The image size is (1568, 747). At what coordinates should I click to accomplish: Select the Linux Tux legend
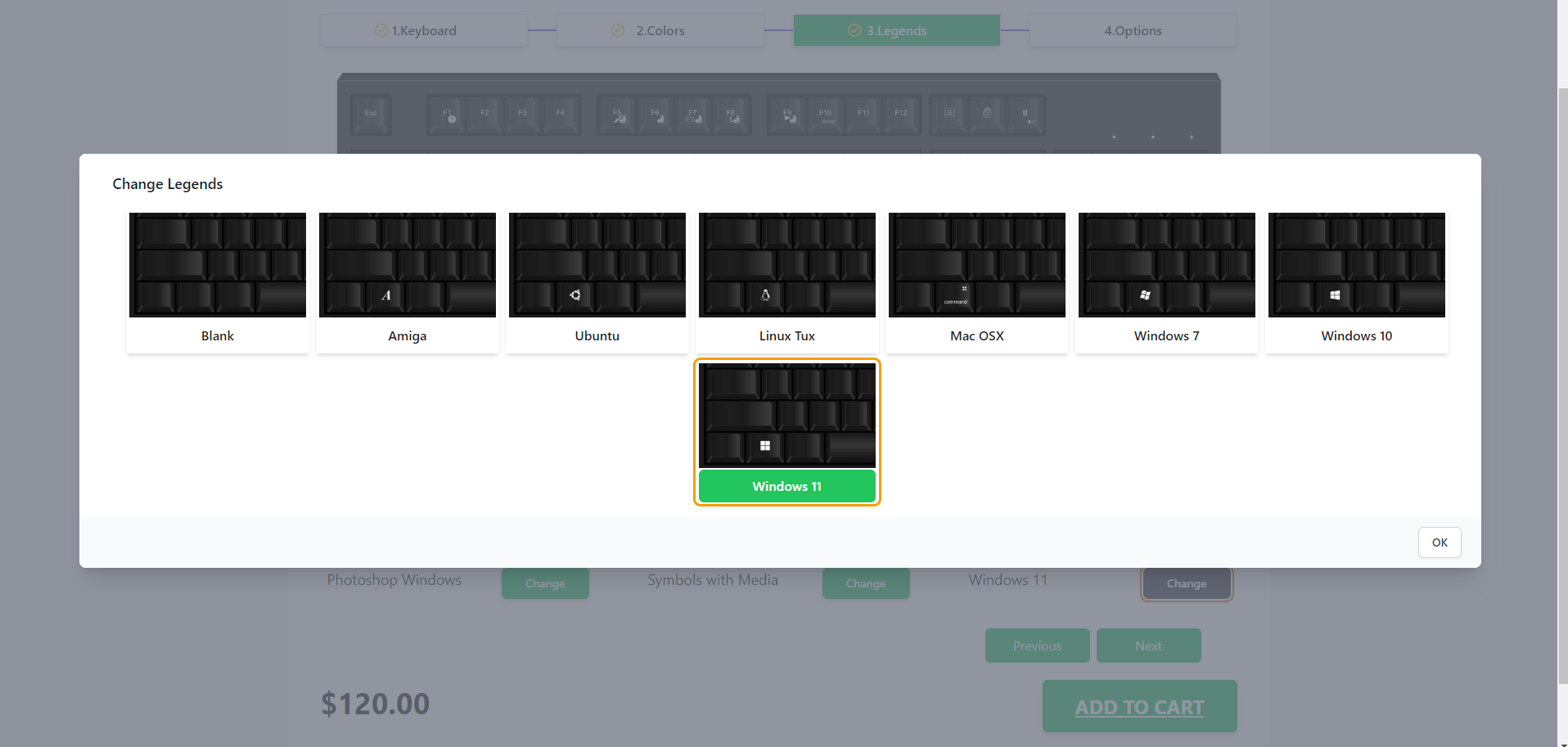click(787, 282)
